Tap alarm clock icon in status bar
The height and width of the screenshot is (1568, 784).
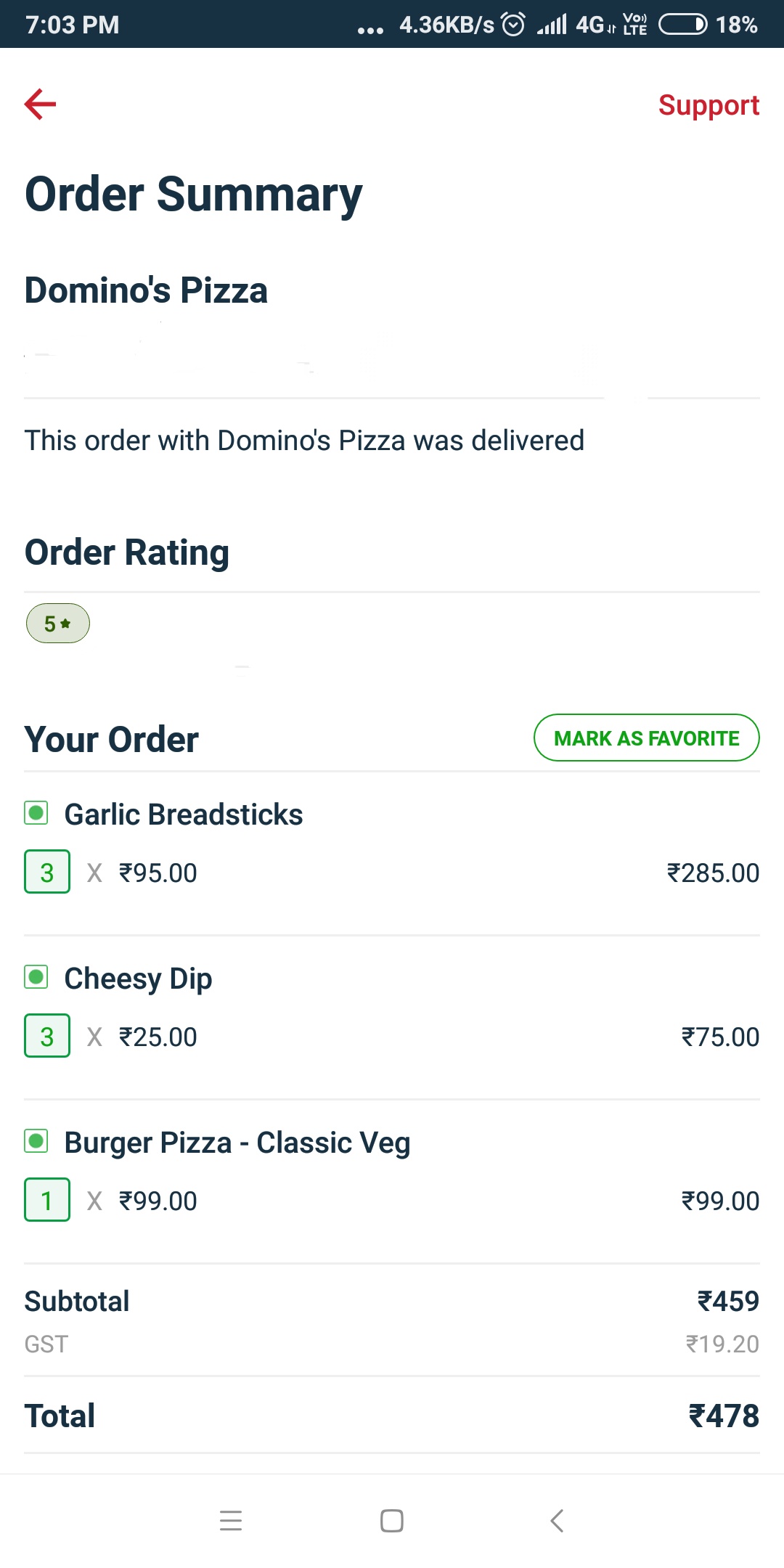(513, 25)
